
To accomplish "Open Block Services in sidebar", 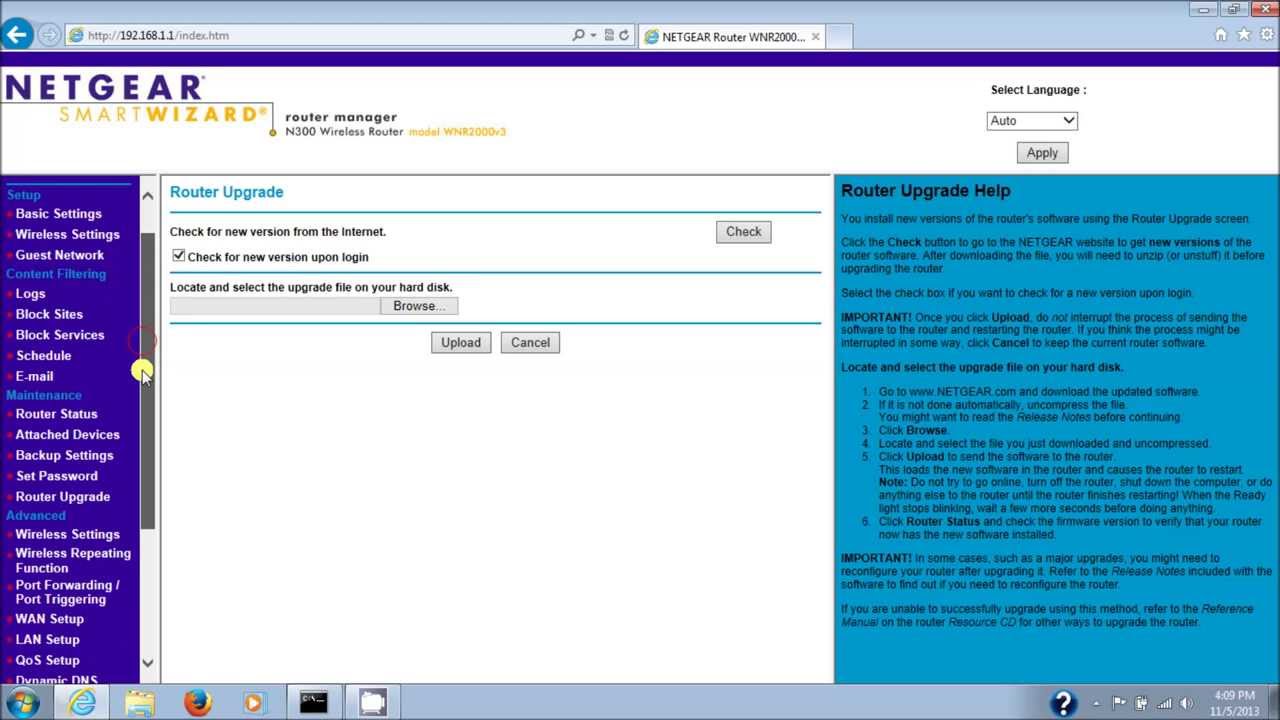I will click(x=59, y=335).
